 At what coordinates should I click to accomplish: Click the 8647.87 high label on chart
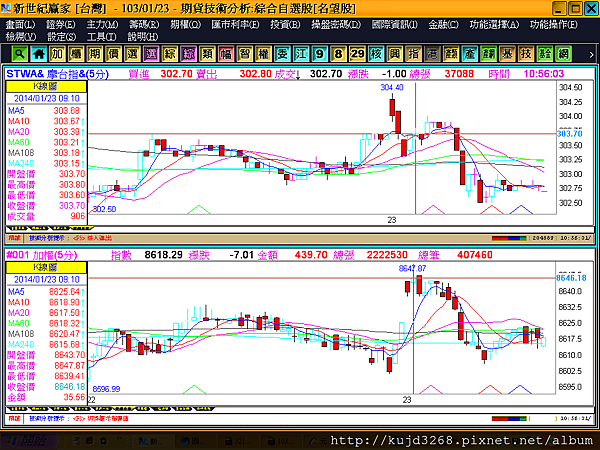tap(412, 268)
